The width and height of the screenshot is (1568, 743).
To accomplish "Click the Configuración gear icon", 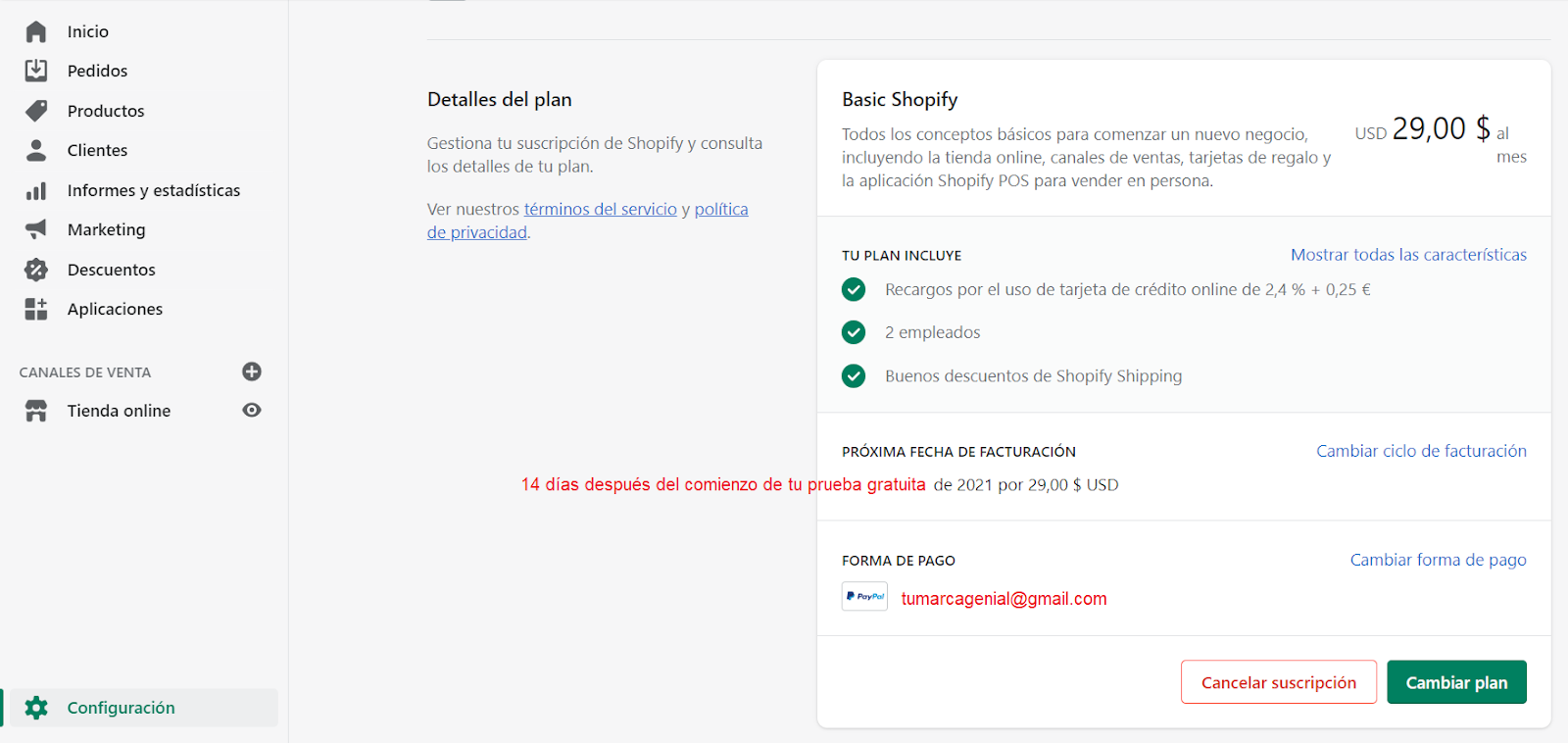I will click(36, 708).
